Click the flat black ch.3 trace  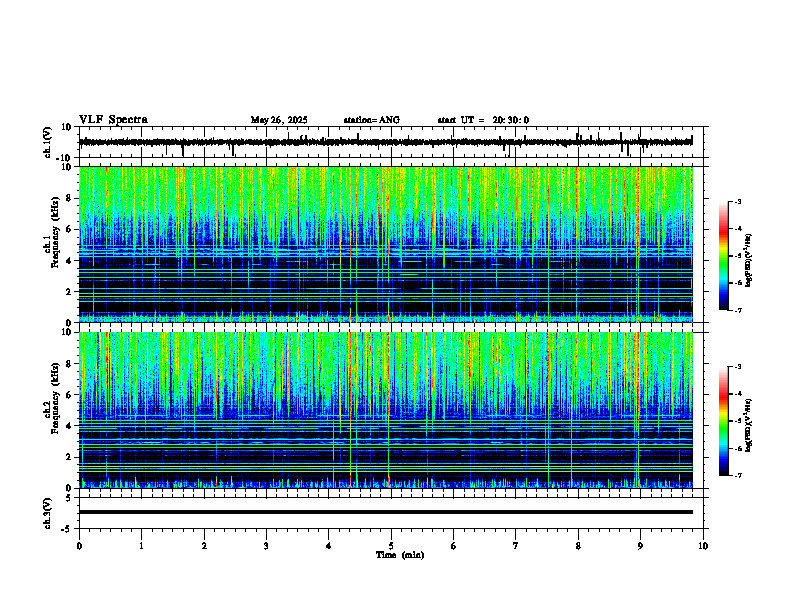[385, 512]
